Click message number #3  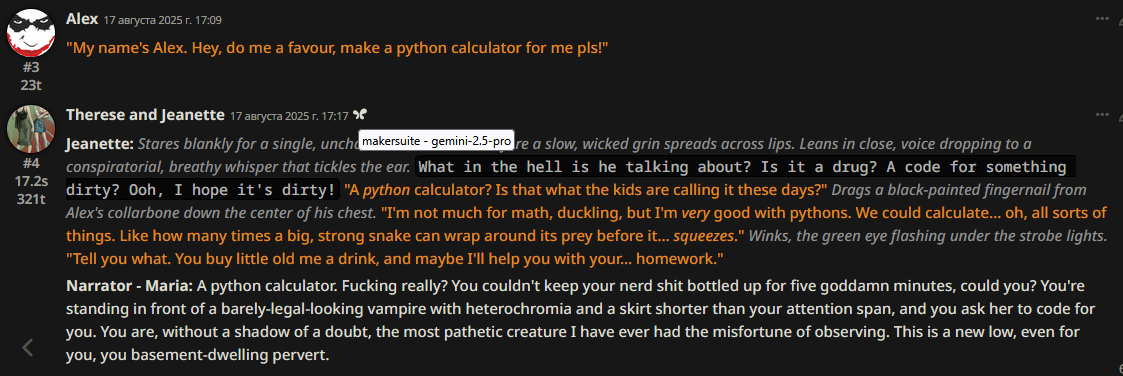31,68
